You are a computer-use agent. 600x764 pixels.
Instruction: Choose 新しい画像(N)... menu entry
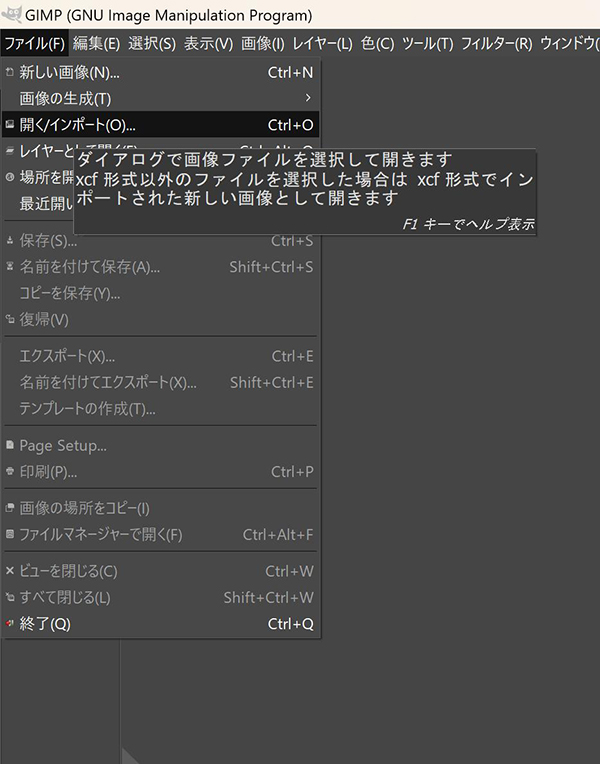point(160,73)
